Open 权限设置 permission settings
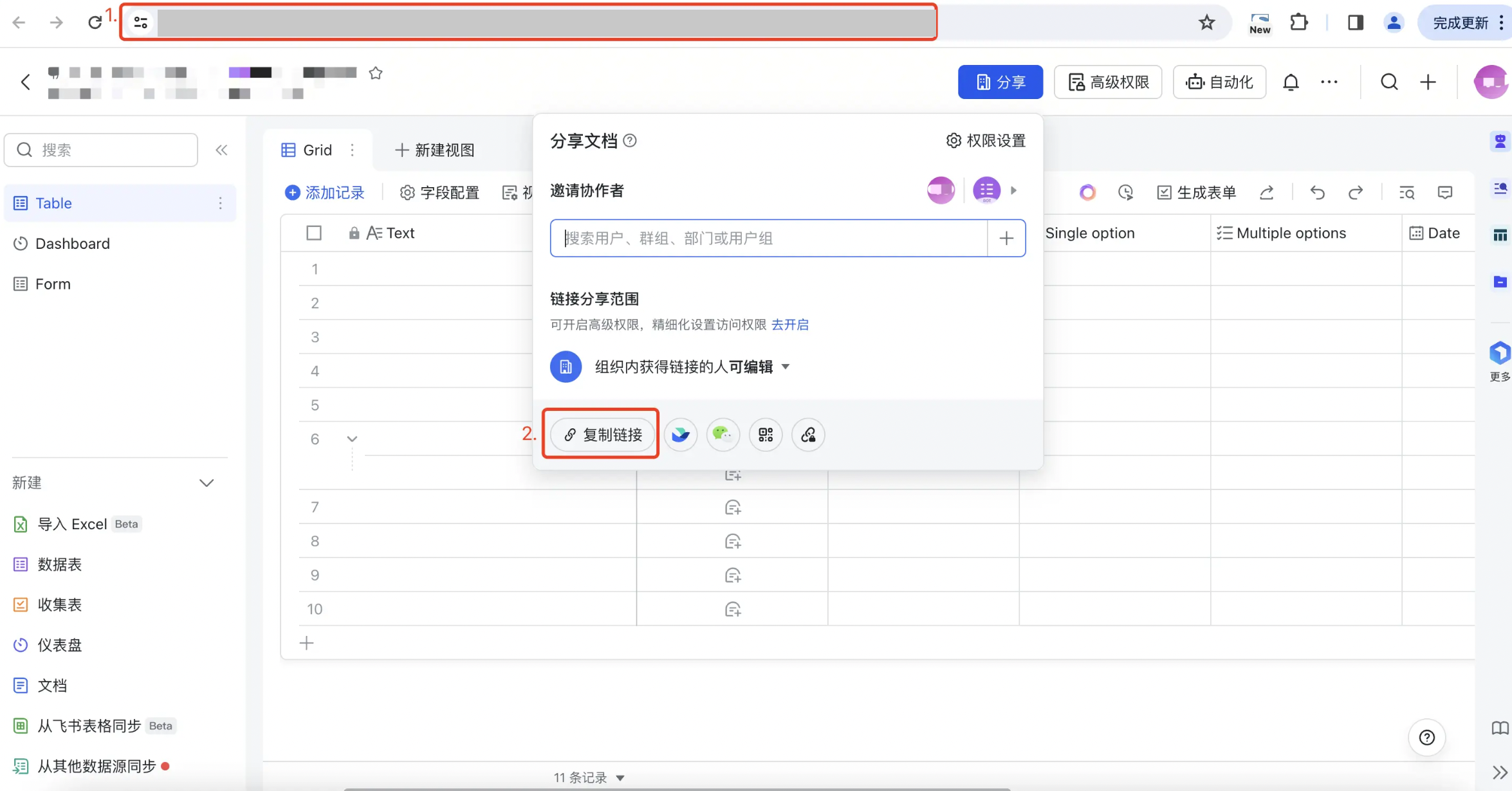 click(x=986, y=141)
